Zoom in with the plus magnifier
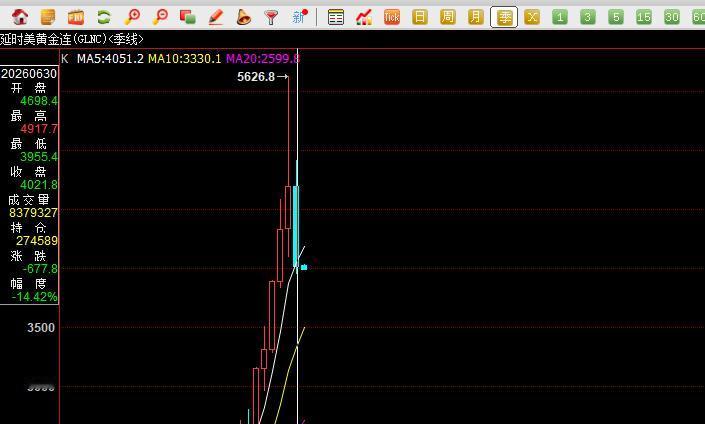 coord(132,17)
